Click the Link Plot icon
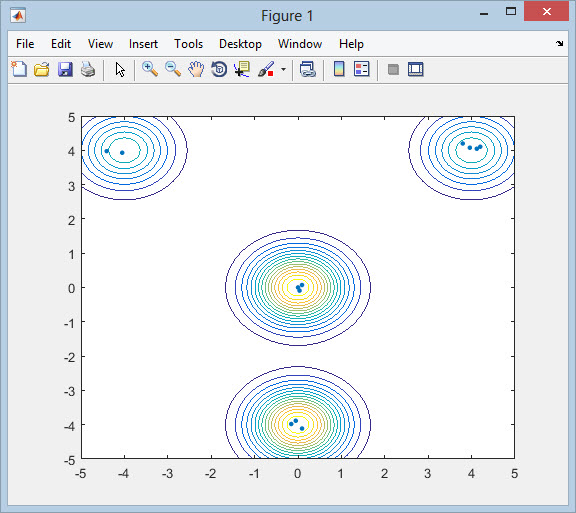576x513 pixels. tap(307, 69)
